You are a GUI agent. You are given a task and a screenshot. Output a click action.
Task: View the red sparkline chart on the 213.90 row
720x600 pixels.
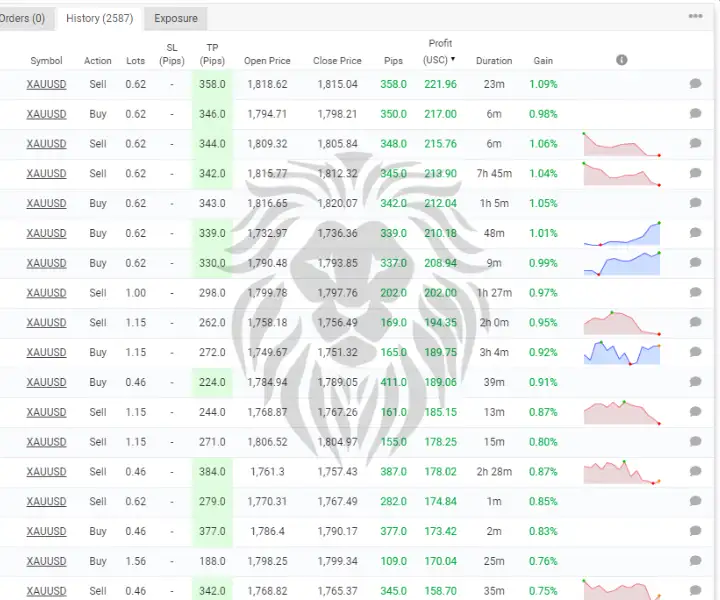(x=622, y=174)
